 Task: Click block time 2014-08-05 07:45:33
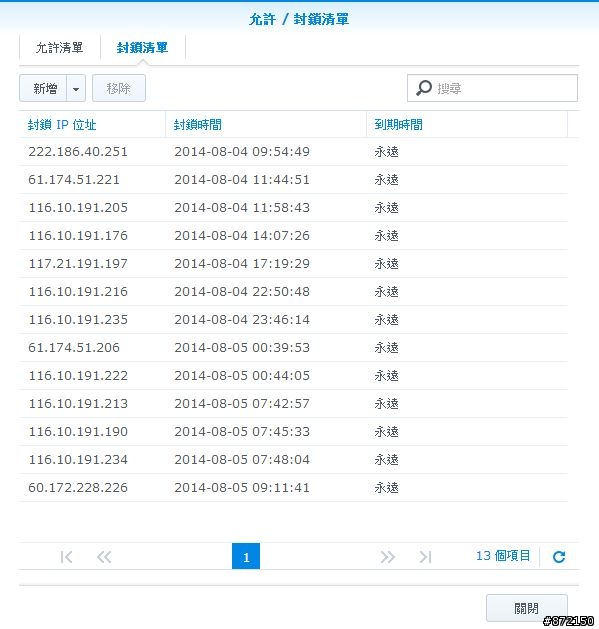point(242,432)
